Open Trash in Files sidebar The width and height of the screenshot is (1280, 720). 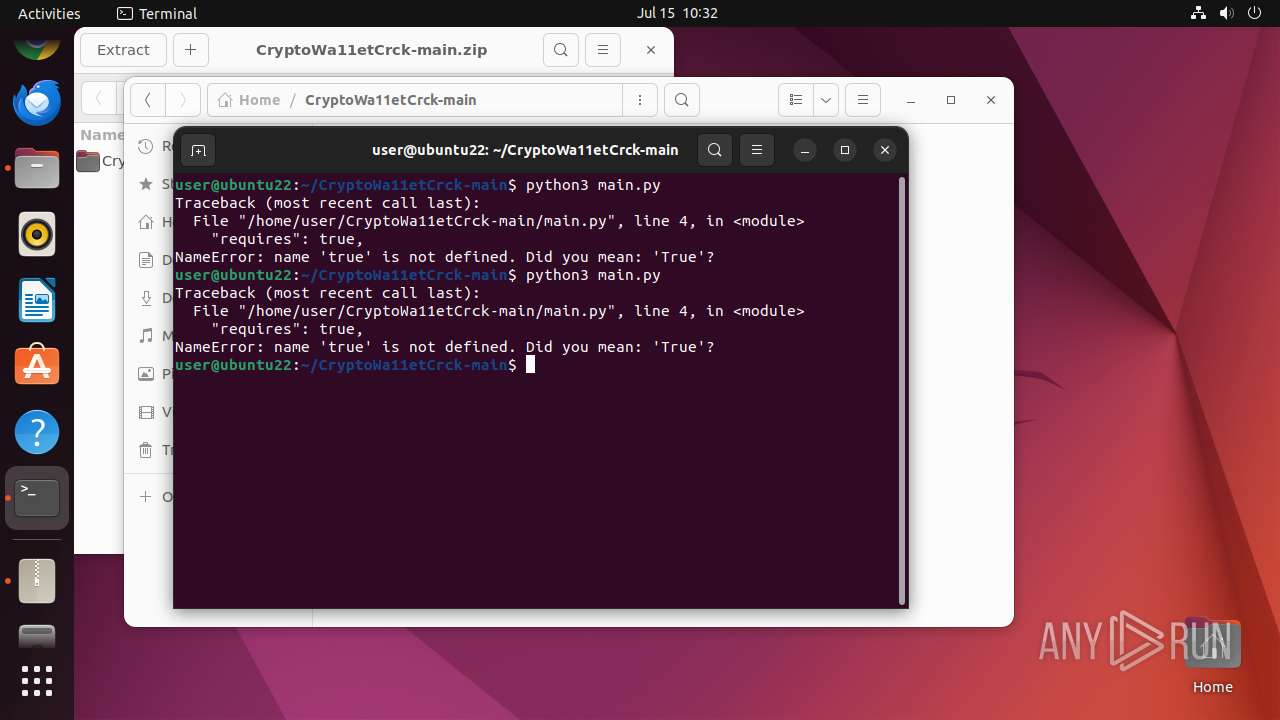pyautogui.click(x=153, y=450)
